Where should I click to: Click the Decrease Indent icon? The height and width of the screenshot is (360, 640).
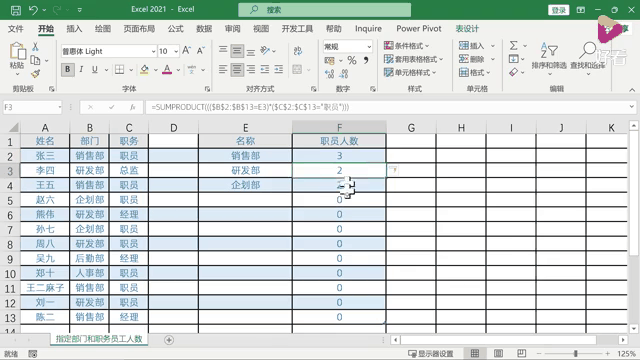pyautogui.click(x=264, y=69)
